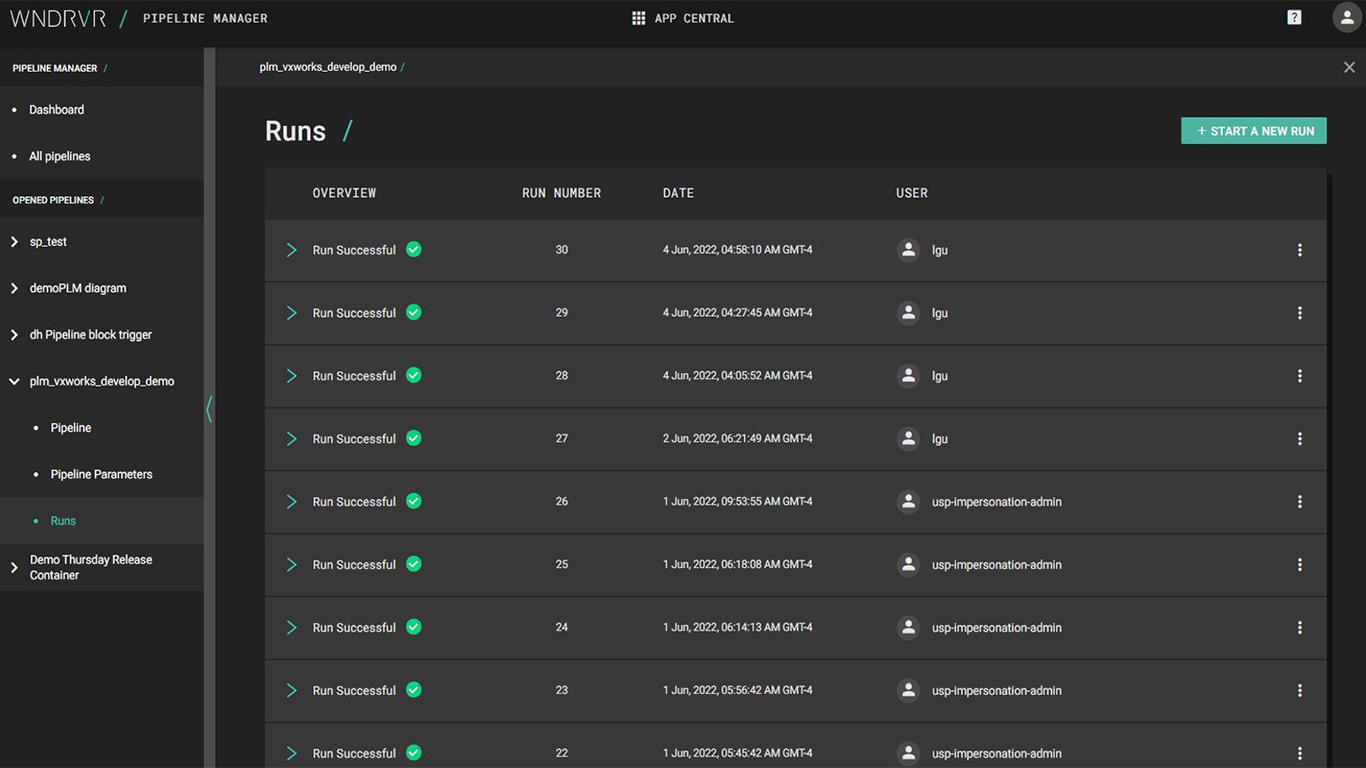Expand run 28 details chevron
Screen dimensions: 1366x768
click(292, 376)
